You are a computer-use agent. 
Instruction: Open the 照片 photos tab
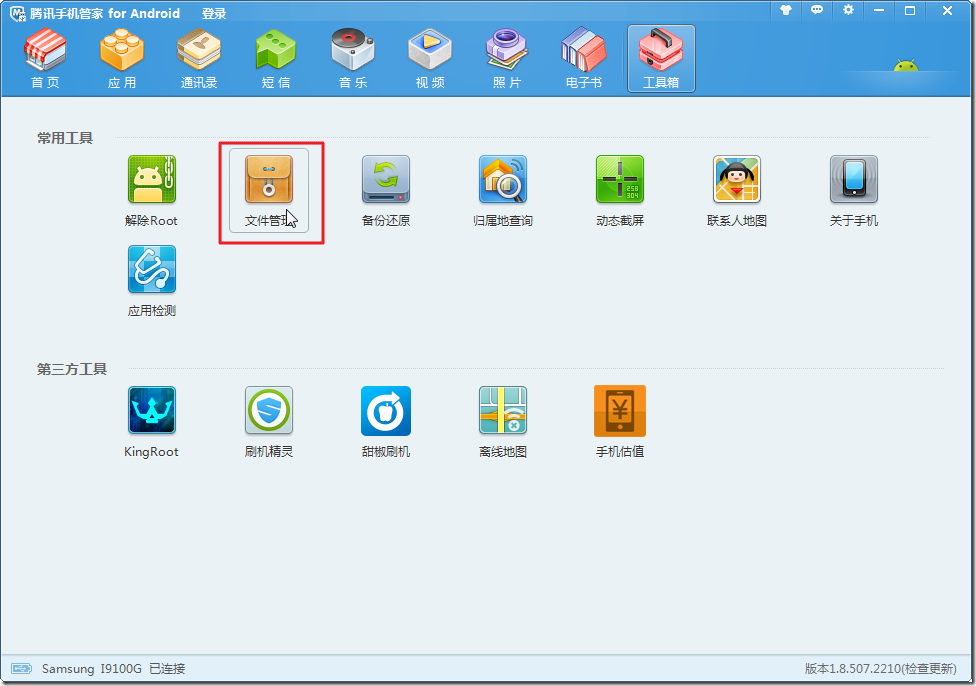(507, 59)
